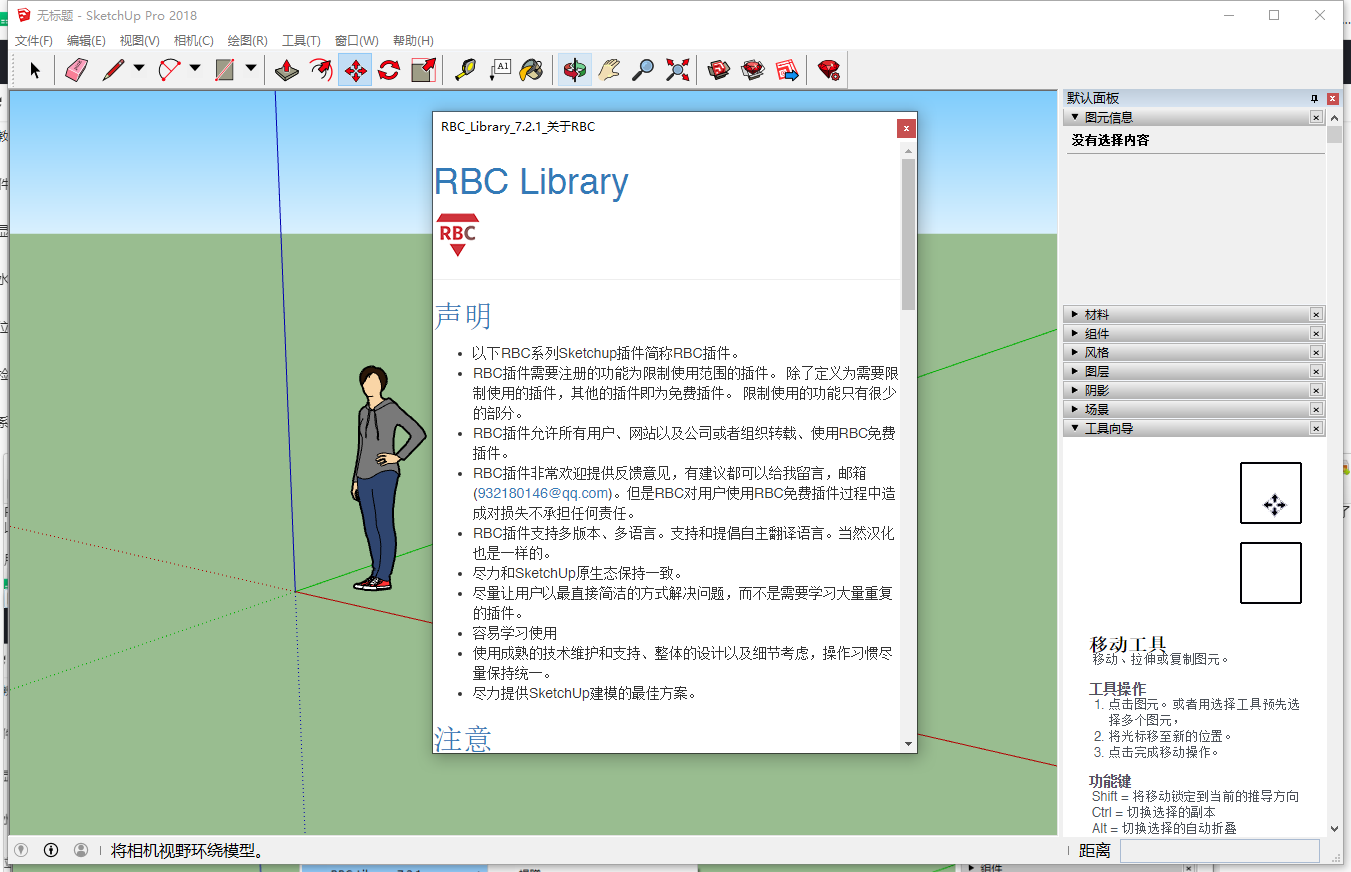Open the 绘图(R) menu
The height and width of the screenshot is (872, 1351).
(x=247, y=41)
